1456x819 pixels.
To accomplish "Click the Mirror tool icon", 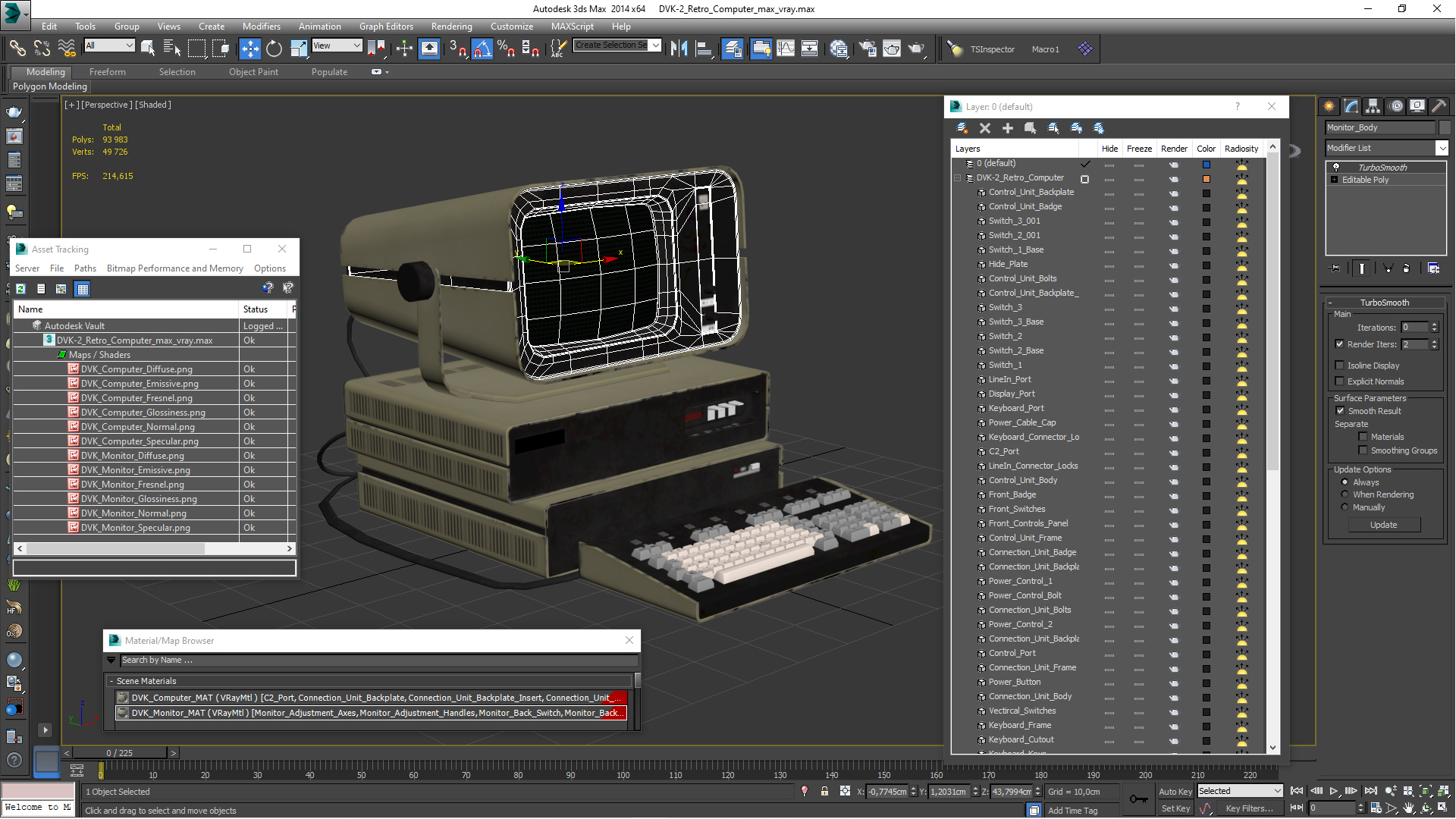I will [x=679, y=49].
